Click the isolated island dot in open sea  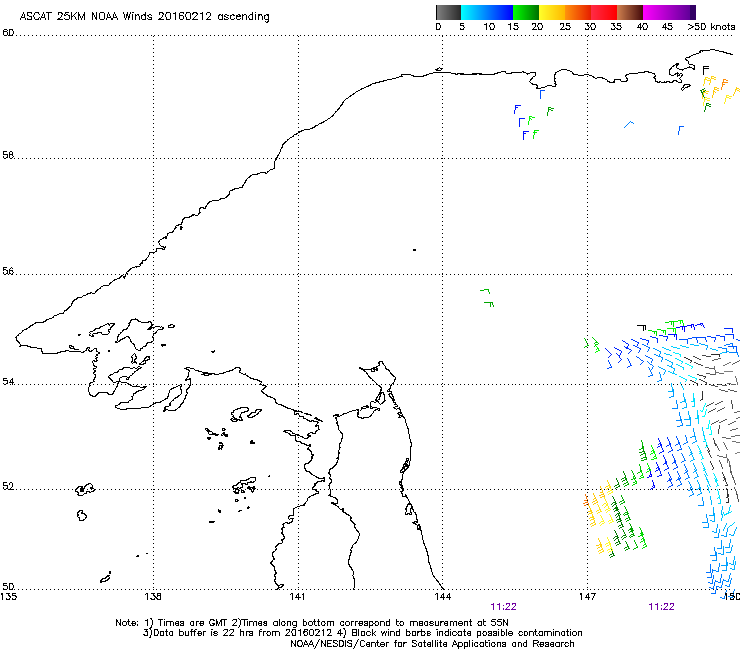414,250
